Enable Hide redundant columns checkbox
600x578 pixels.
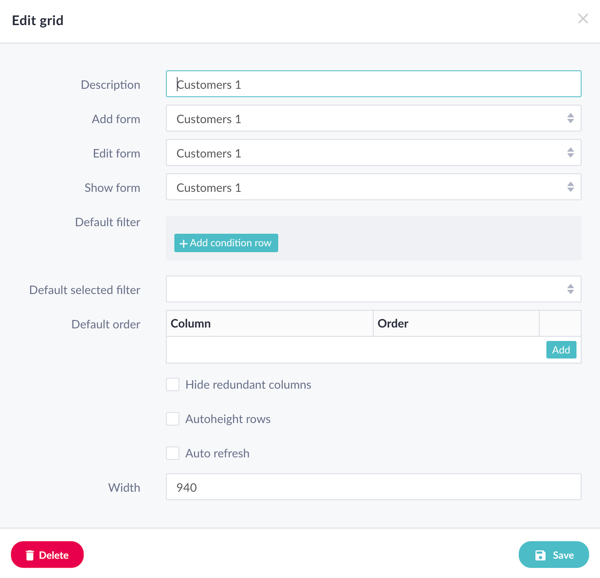[173, 384]
